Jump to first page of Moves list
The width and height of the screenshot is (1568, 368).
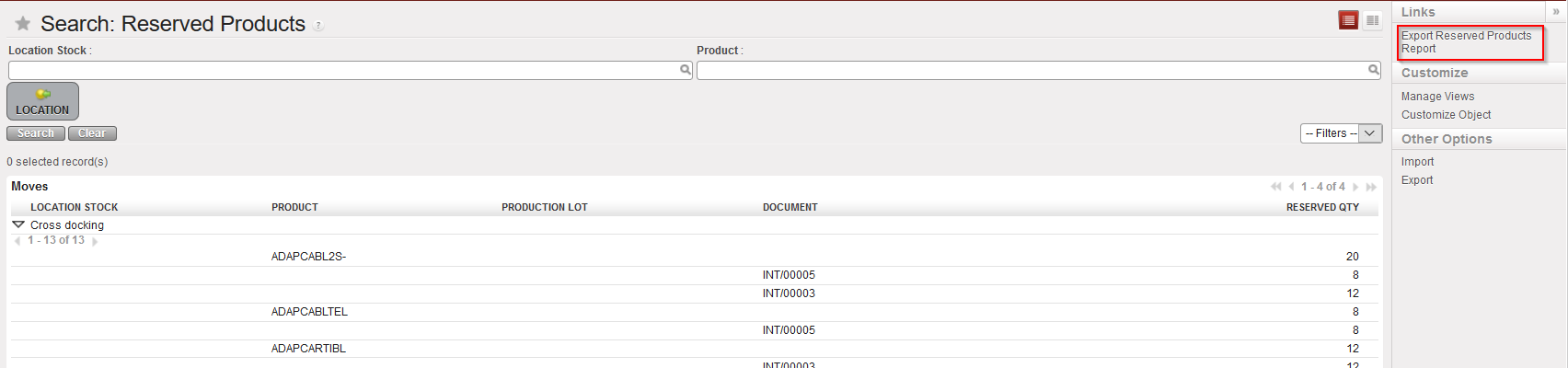point(1275,187)
